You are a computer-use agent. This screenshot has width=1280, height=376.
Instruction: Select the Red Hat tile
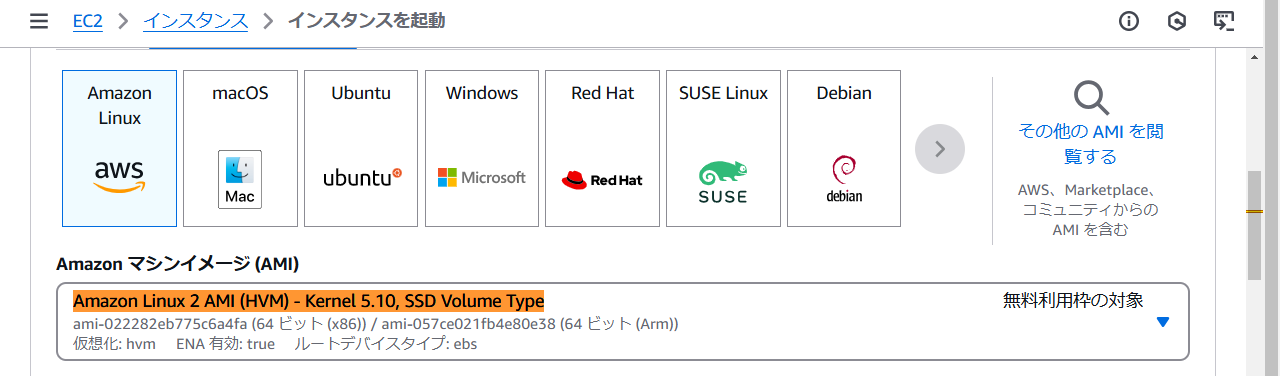tap(603, 149)
